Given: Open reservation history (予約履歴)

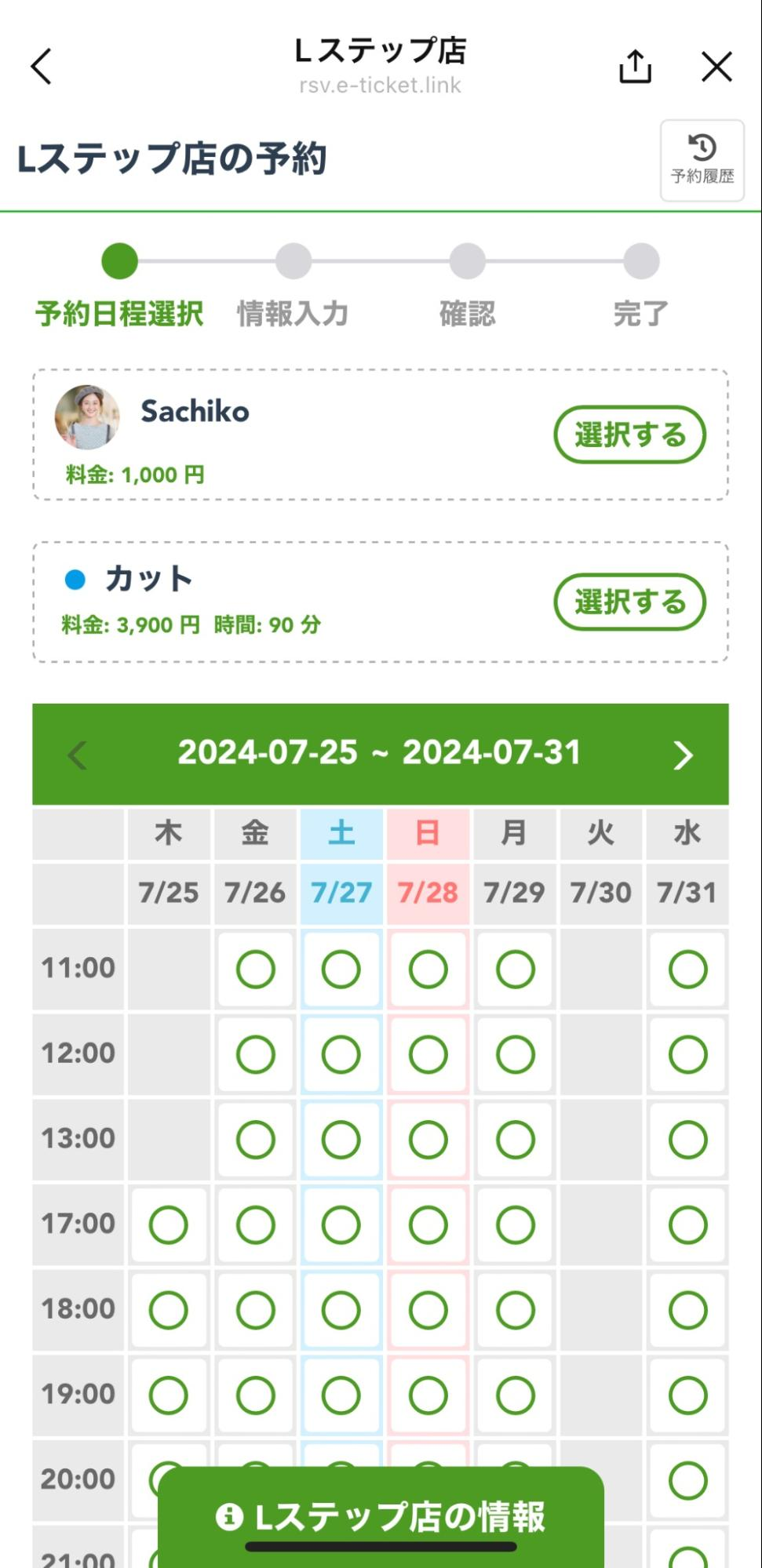Looking at the screenshot, I should pos(702,160).
